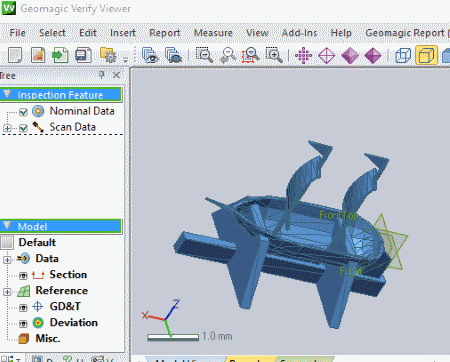Click the folder with gear settings icon
This screenshot has width=450, height=362.
pyautogui.click(x=108, y=55)
